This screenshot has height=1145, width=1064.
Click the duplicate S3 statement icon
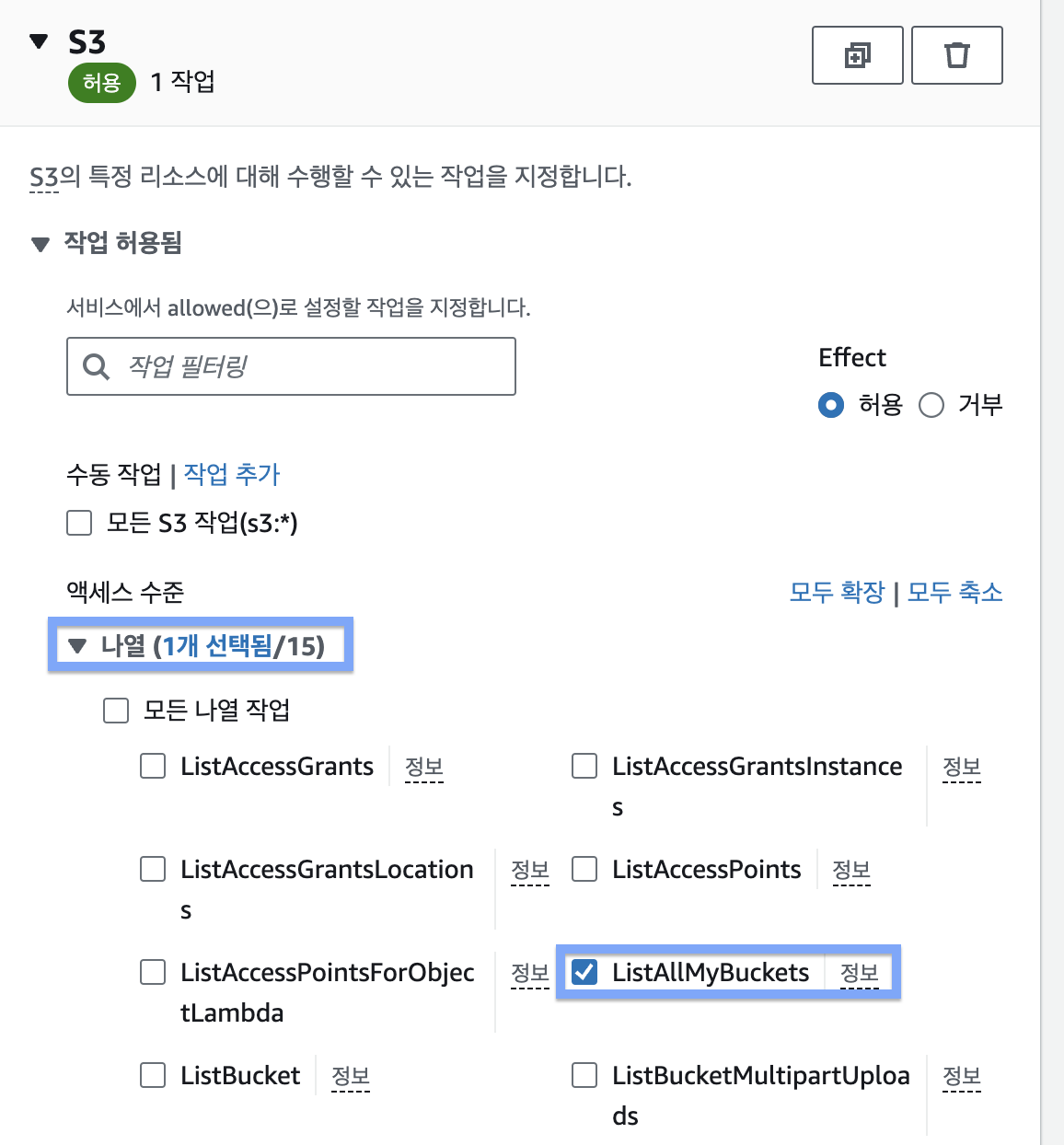pos(857,55)
